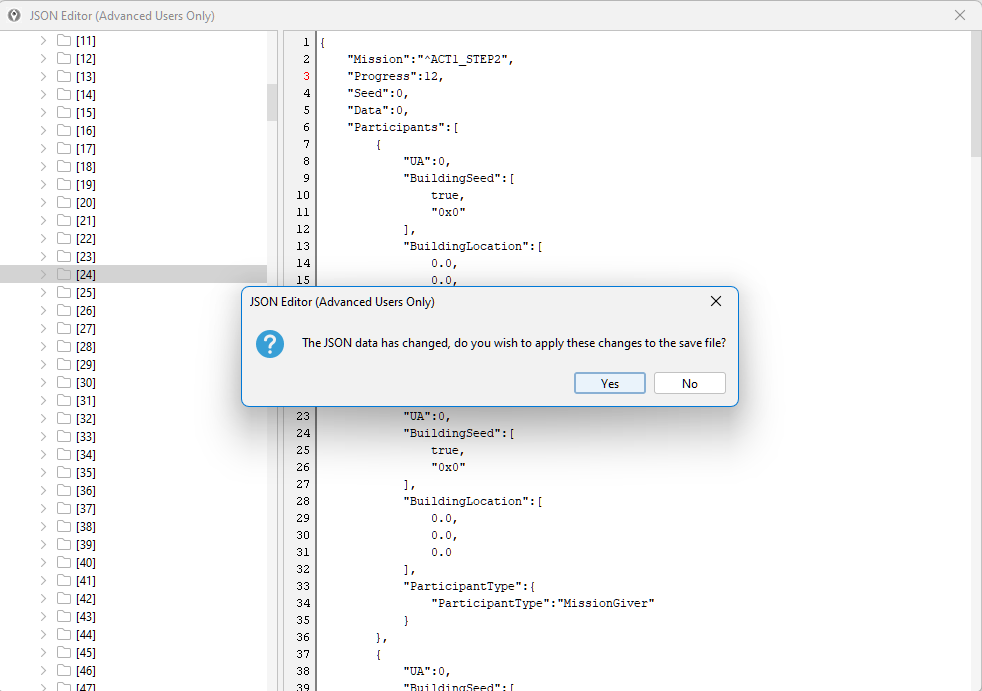The image size is (982, 691).
Task: Click the "Seed":0 line in editor
Action: 378,93
